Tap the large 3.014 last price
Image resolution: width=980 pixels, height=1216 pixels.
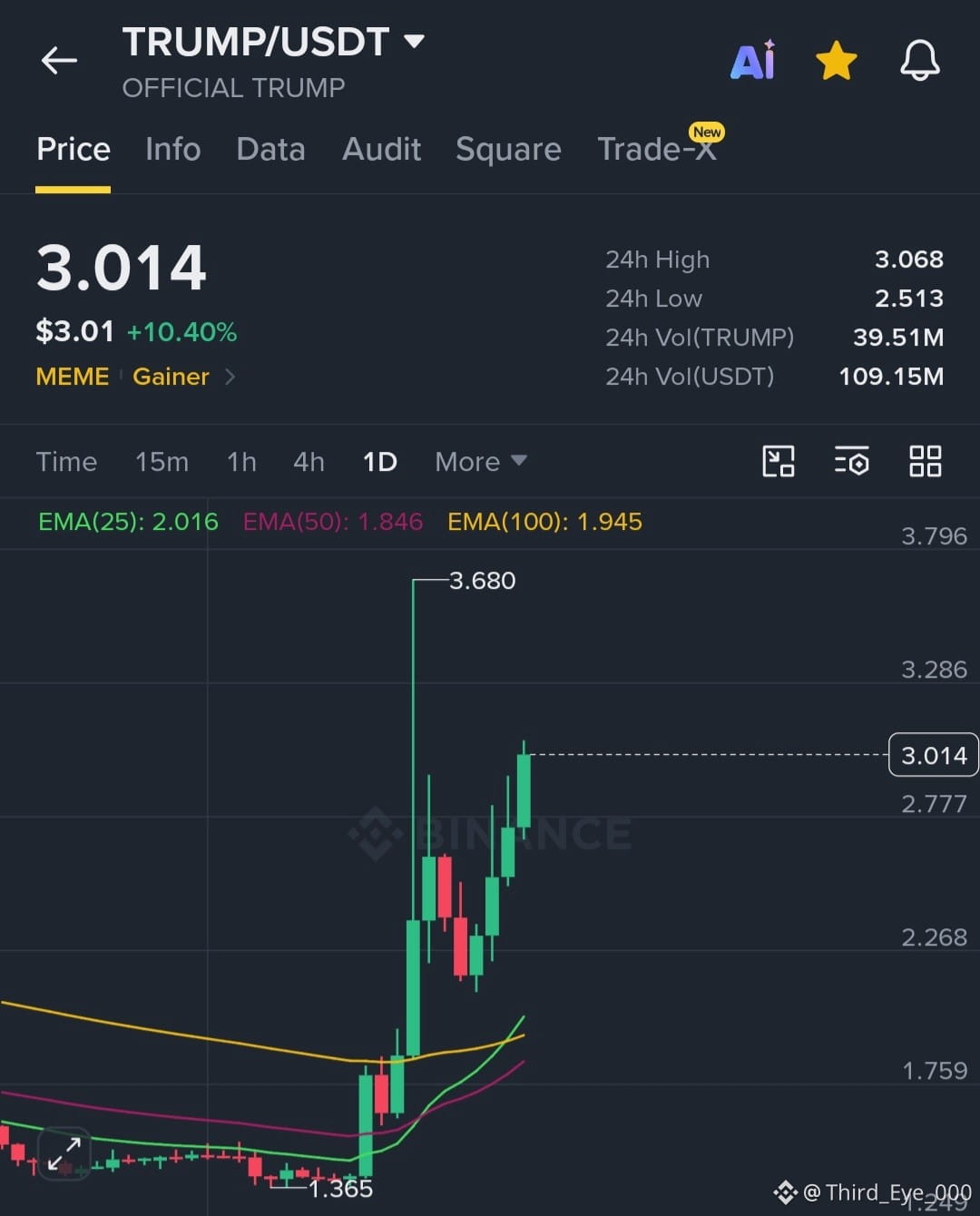pos(122,269)
